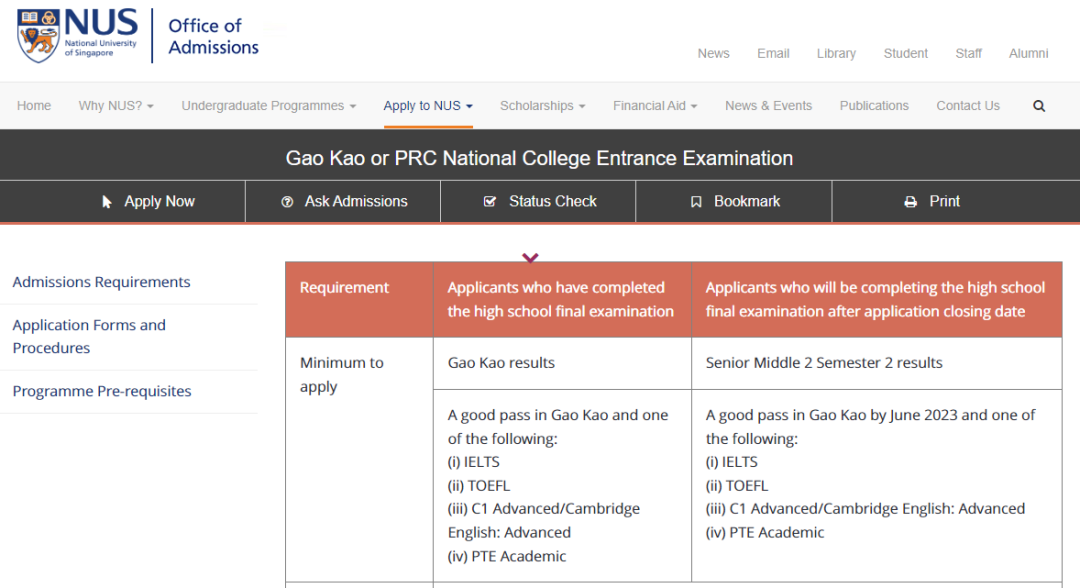The width and height of the screenshot is (1080, 588).
Task: Open the Apply to NUS dropdown
Action: pos(428,106)
